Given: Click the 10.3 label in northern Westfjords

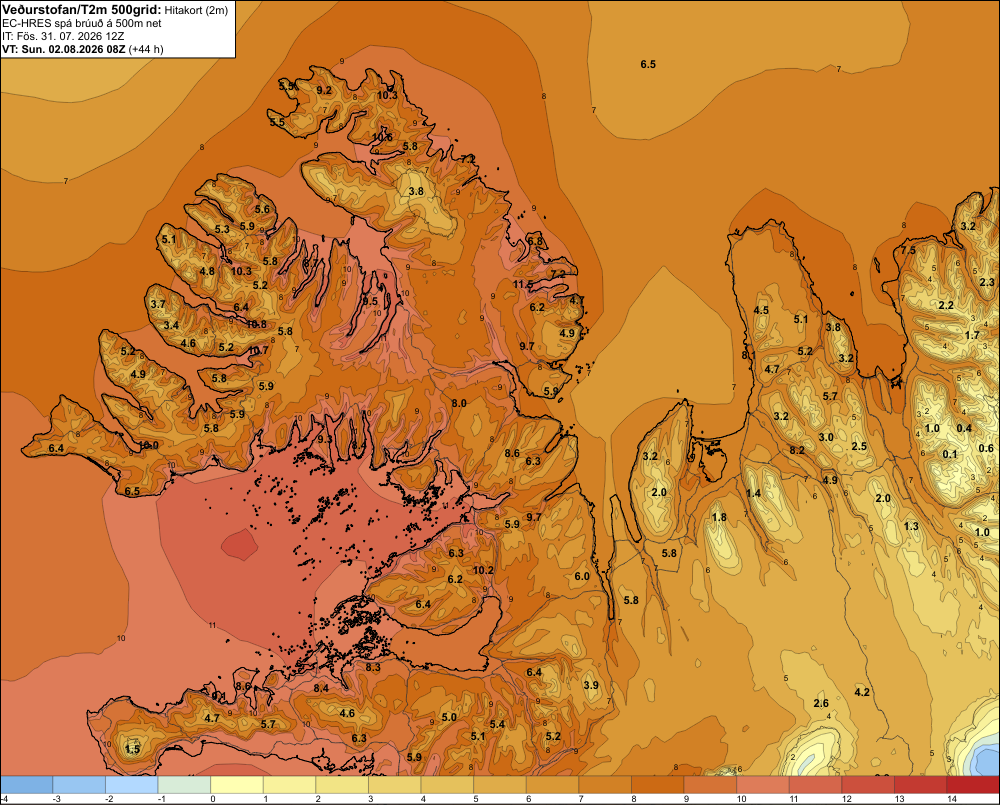Looking at the screenshot, I should (387, 96).
